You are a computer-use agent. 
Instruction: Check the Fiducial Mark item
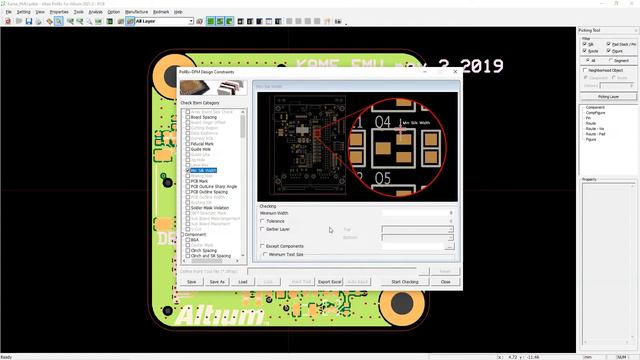point(188,144)
